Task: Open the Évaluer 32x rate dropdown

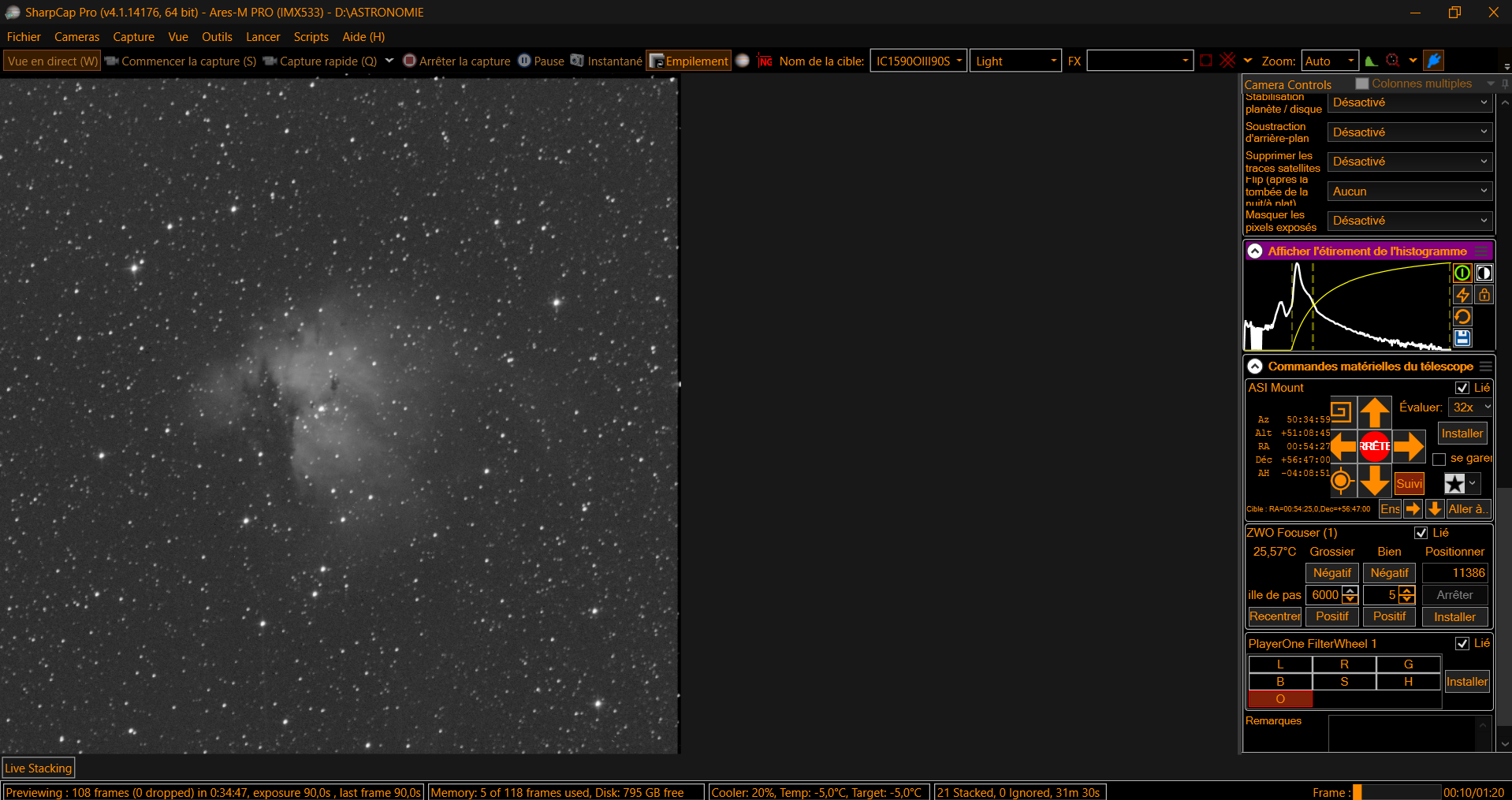Action: click(x=1471, y=407)
